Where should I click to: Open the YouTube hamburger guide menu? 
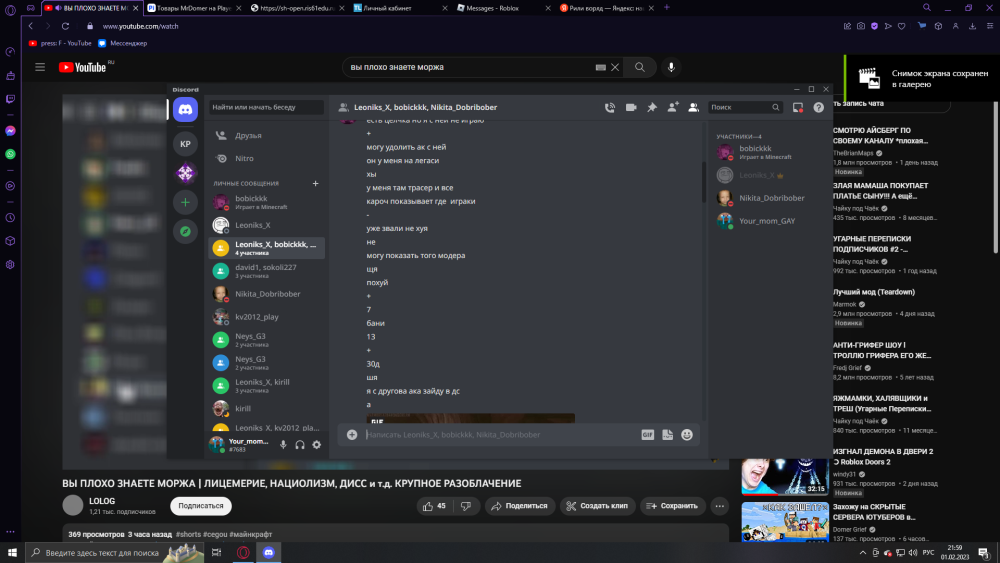coord(40,67)
